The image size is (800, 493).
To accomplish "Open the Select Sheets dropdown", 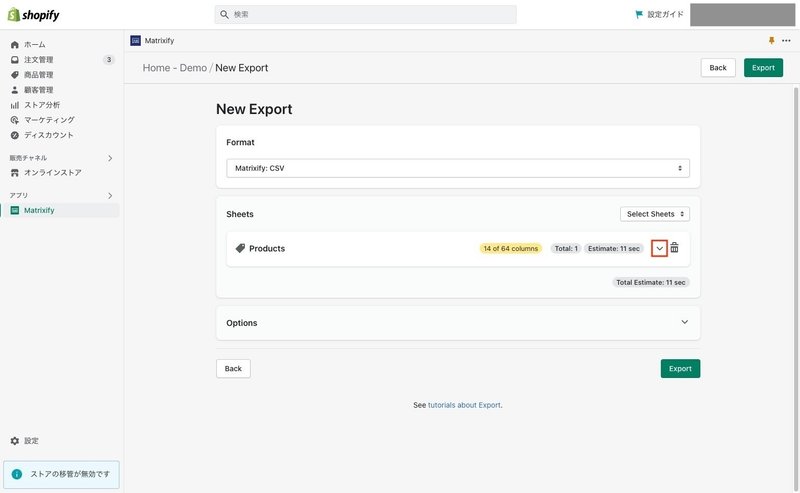I will tap(655, 214).
